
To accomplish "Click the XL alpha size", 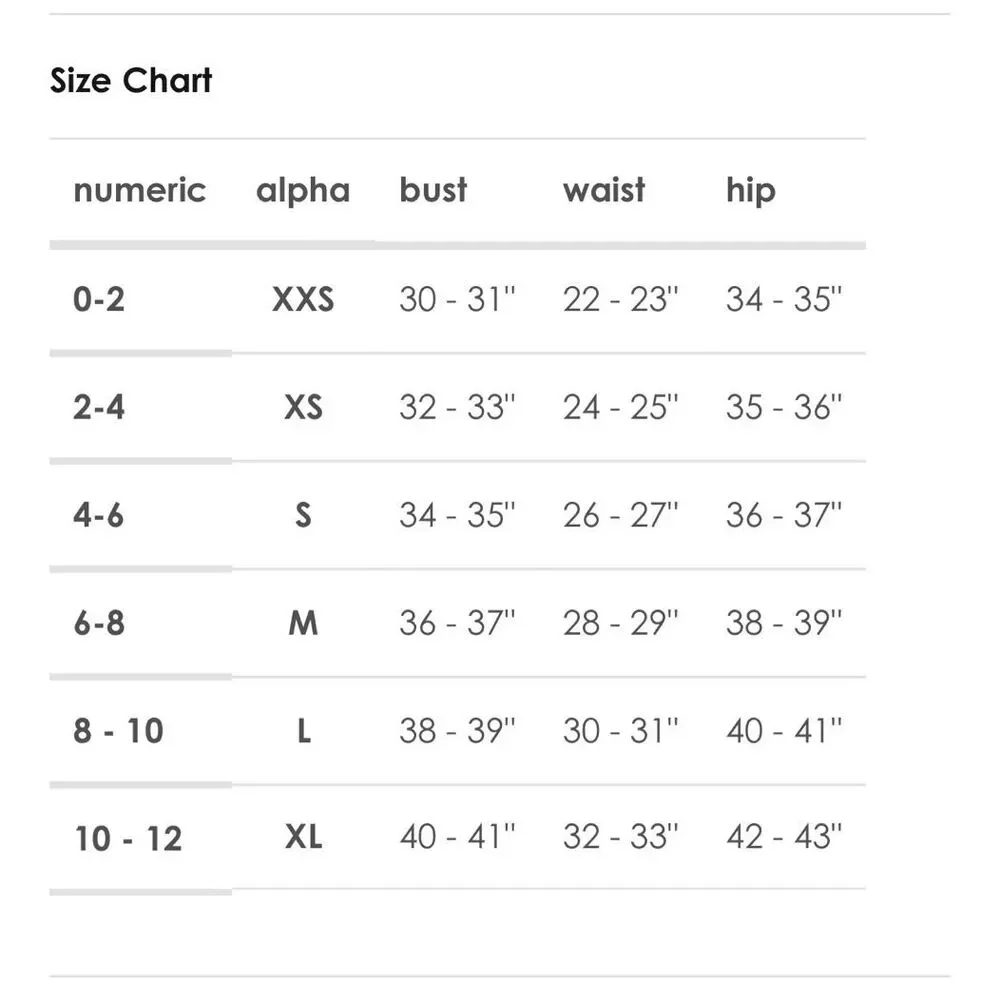I will click(x=304, y=836).
